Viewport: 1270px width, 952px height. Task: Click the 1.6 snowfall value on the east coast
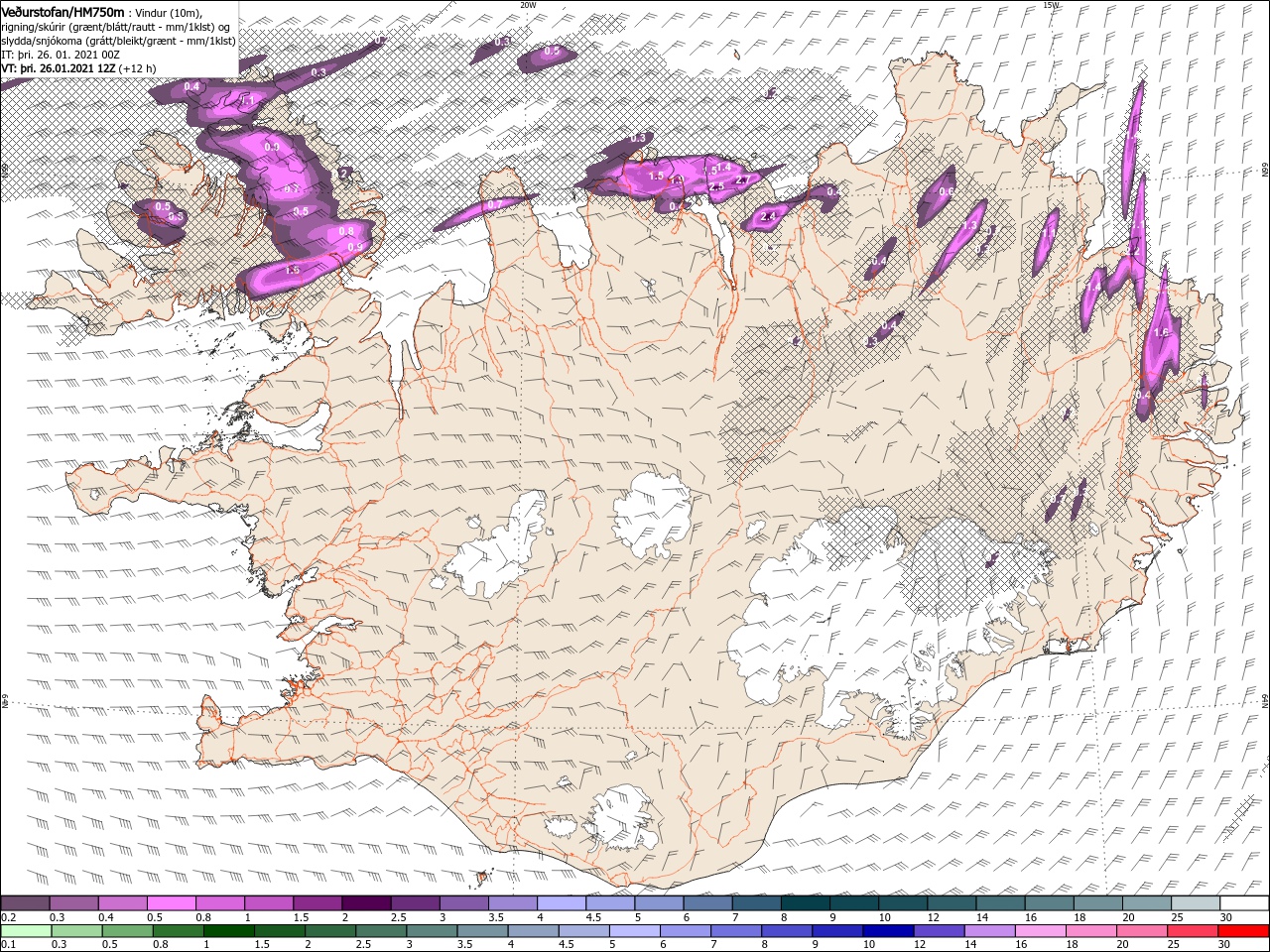(1162, 333)
